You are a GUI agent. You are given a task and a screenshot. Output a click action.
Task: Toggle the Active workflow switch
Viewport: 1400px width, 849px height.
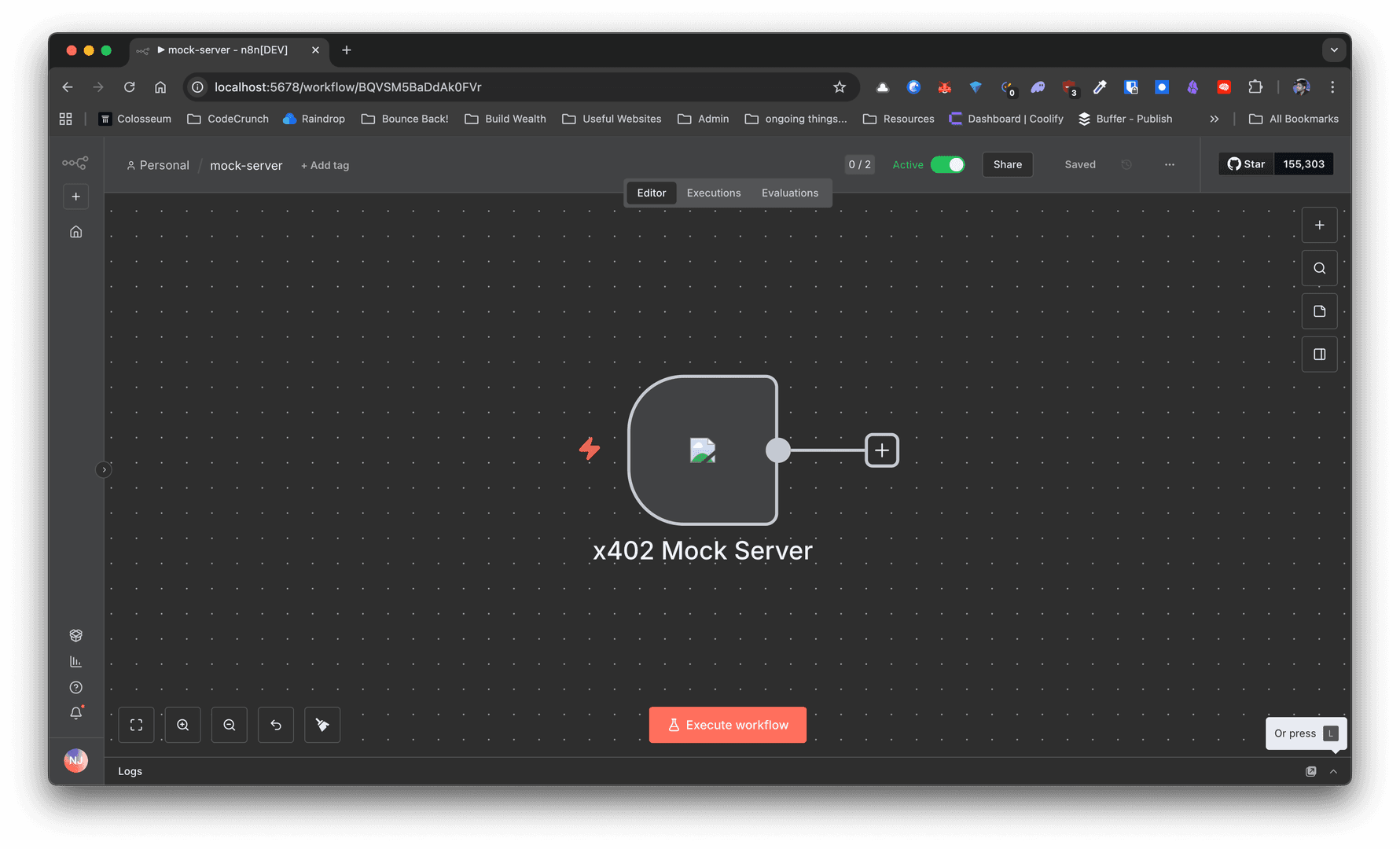pos(948,164)
